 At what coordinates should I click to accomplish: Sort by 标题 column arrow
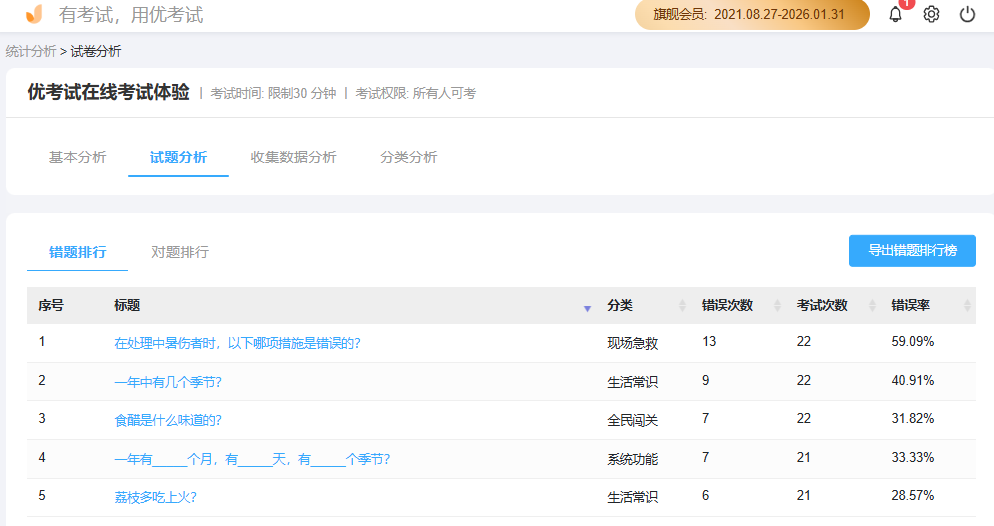click(x=587, y=307)
